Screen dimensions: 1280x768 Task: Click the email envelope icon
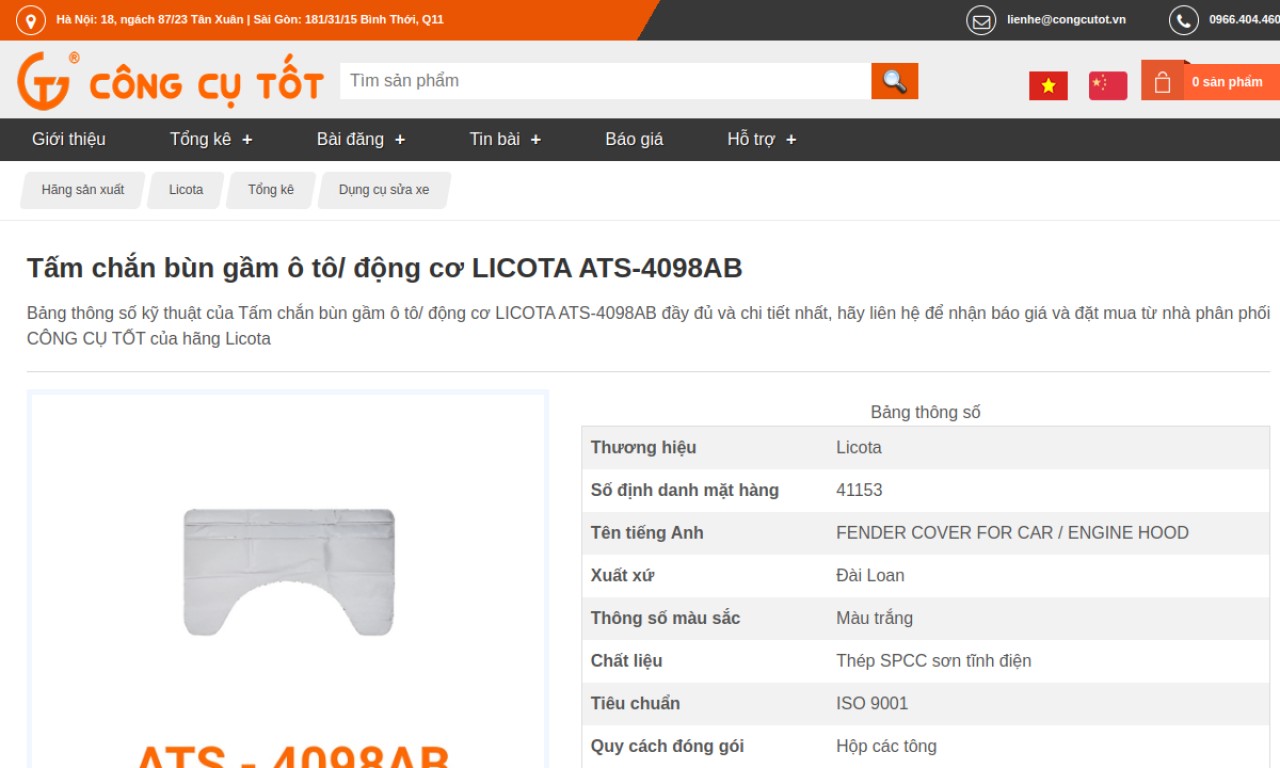[x=981, y=20]
